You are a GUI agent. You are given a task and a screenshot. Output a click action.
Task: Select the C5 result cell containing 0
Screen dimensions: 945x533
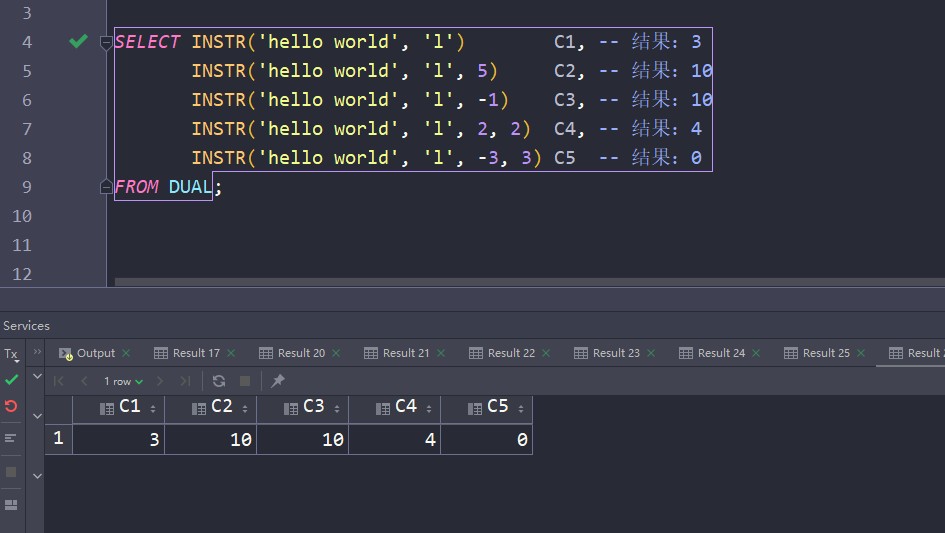tap(486, 439)
